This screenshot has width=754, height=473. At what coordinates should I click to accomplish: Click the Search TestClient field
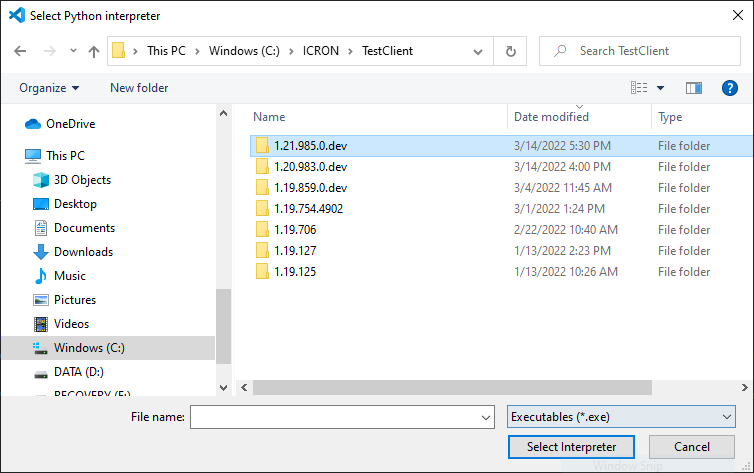pyautogui.click(x=640, y=51)
